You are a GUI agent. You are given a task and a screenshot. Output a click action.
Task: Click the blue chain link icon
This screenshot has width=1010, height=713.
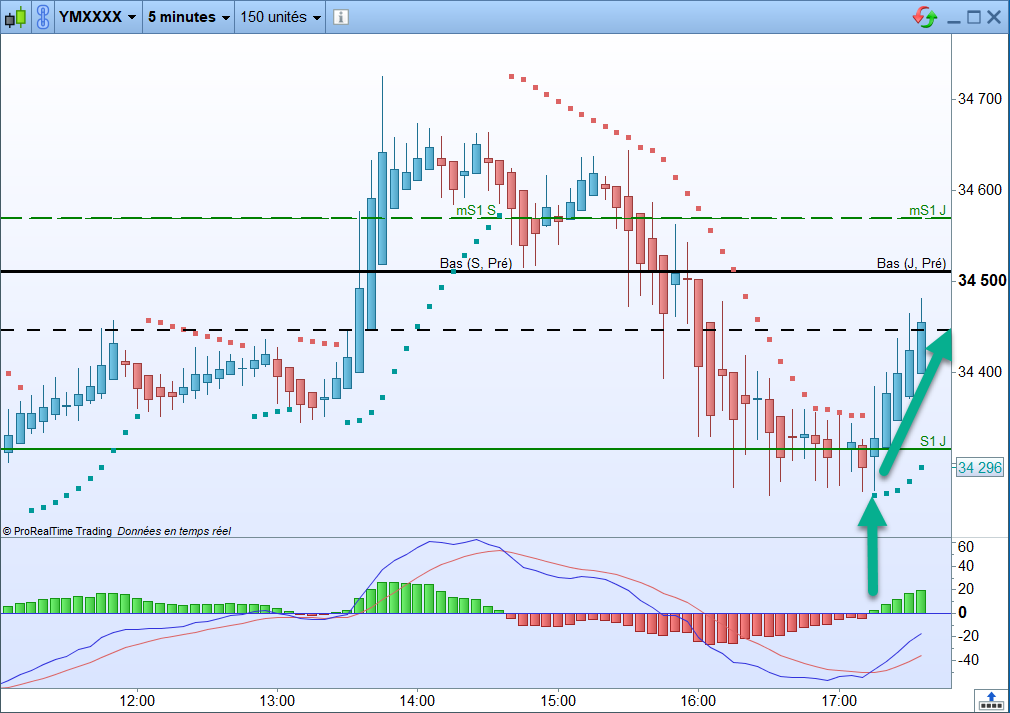click(43, 17)
